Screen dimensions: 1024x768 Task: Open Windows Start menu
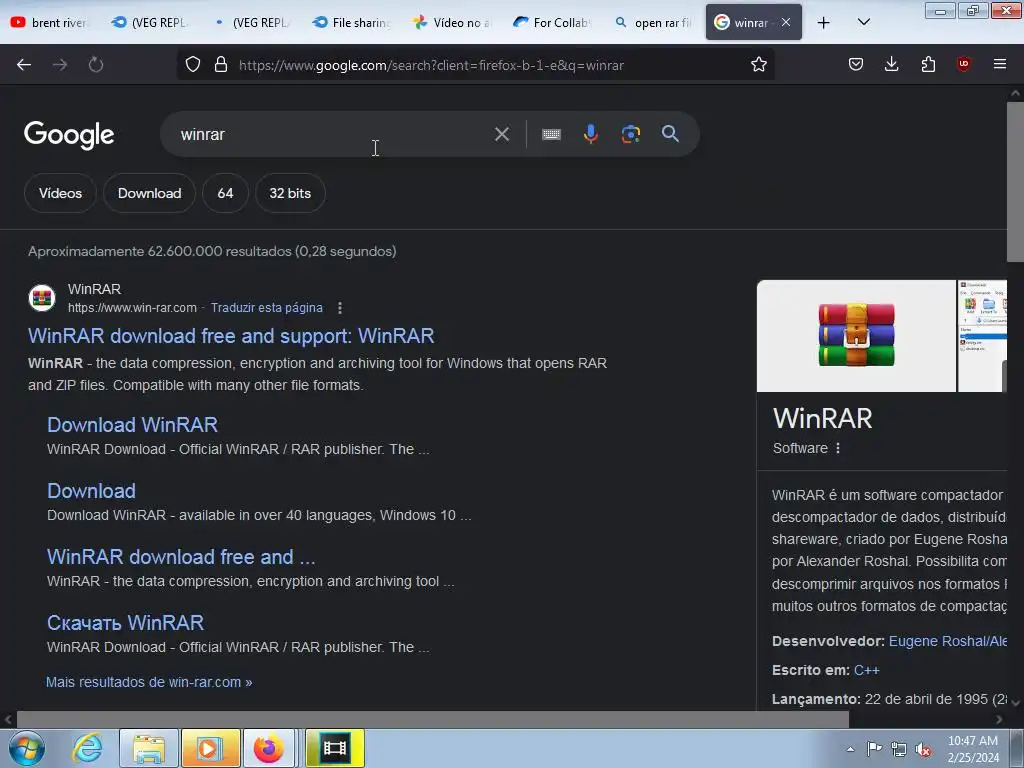tap(27, 748)
